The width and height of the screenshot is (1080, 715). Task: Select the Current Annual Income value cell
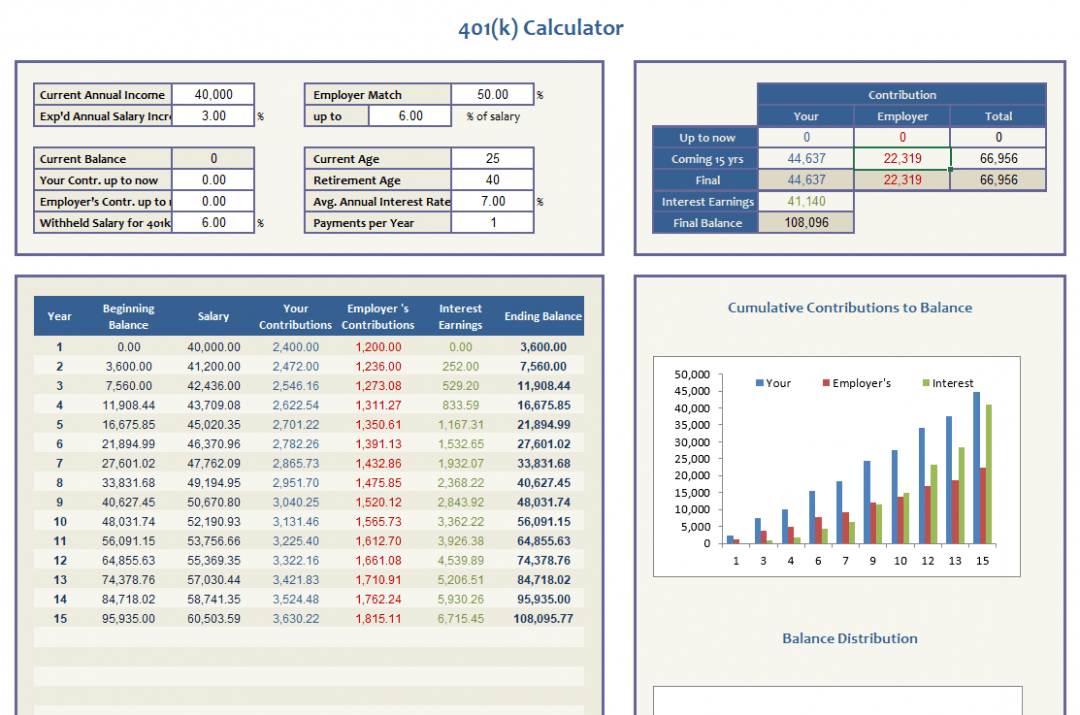[214, 94]
